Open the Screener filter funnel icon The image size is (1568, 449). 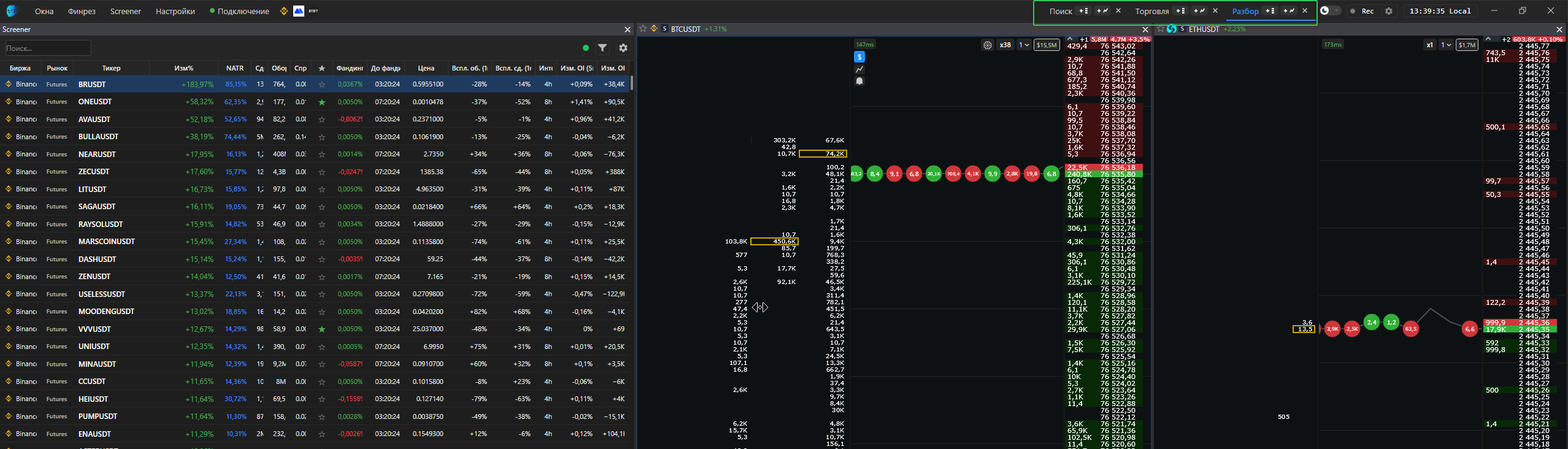[602, 48]
